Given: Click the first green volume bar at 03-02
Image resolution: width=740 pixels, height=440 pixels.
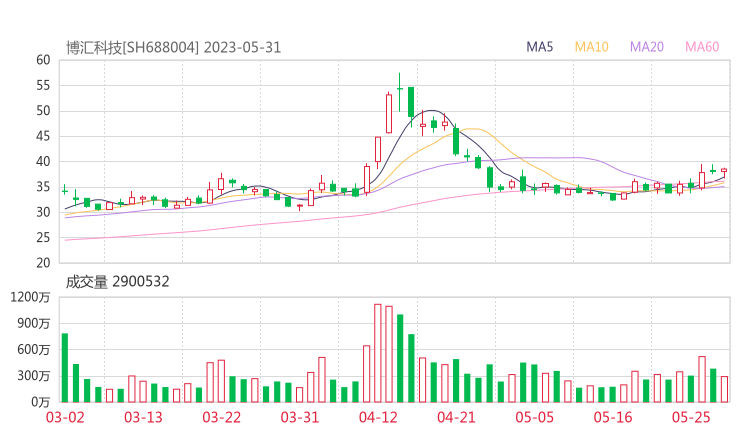Looking at the screenshot, I should (65, 368).
